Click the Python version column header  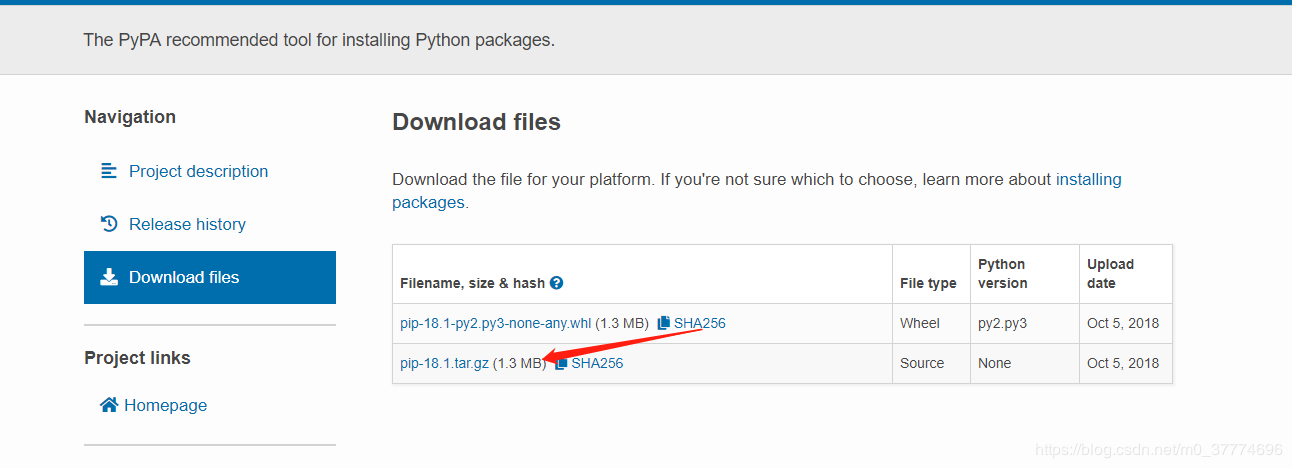[x=1002, y=273]
